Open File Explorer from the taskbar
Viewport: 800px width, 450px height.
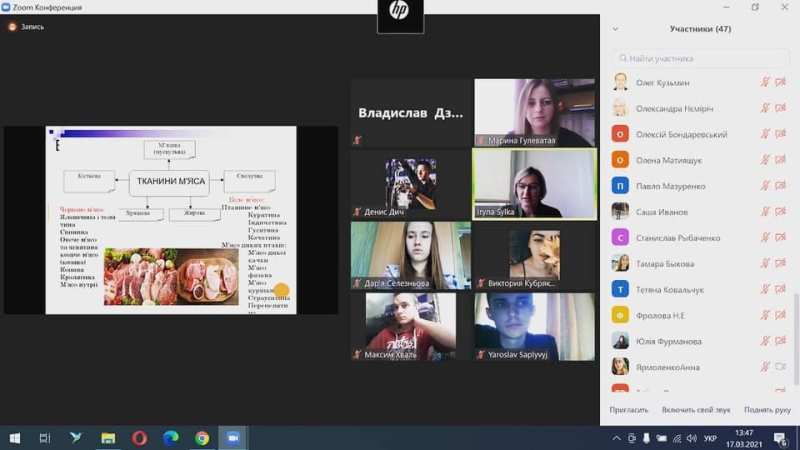(108, 438)
